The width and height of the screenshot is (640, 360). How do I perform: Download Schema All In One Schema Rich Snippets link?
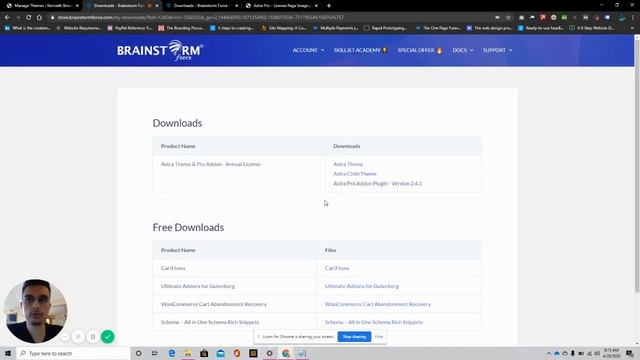point(374,322)
